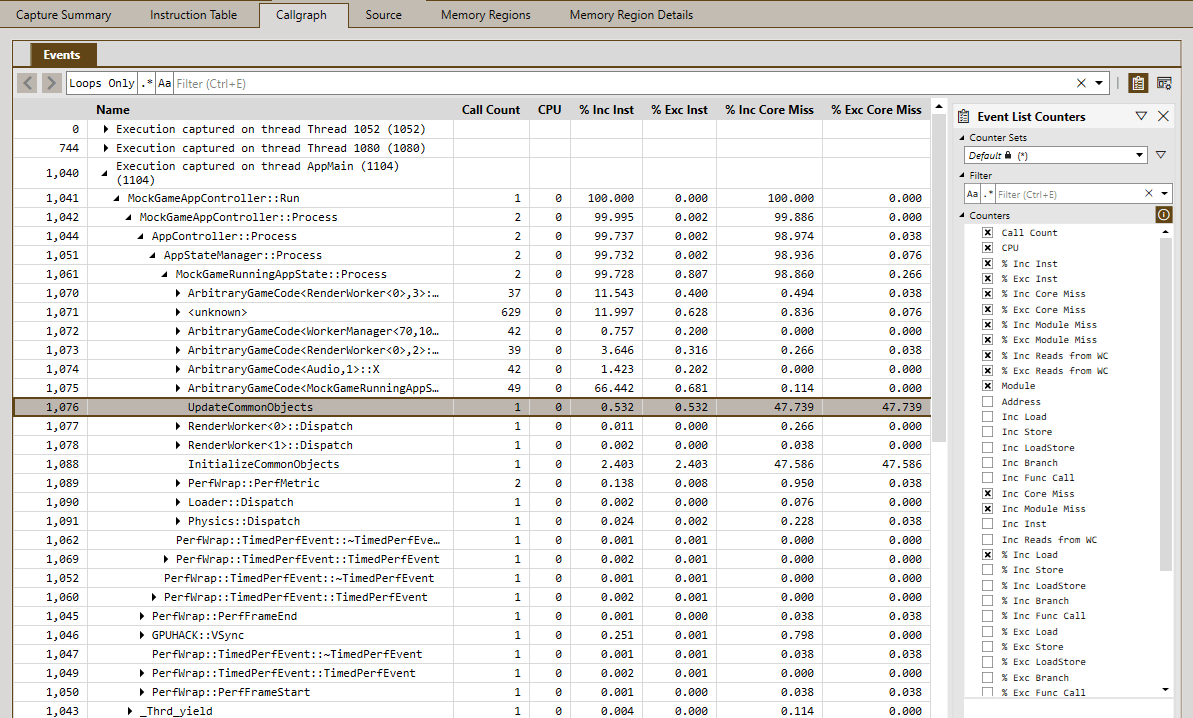
Task: Open counters filter history dropdown
Action: pos(1164,194)
